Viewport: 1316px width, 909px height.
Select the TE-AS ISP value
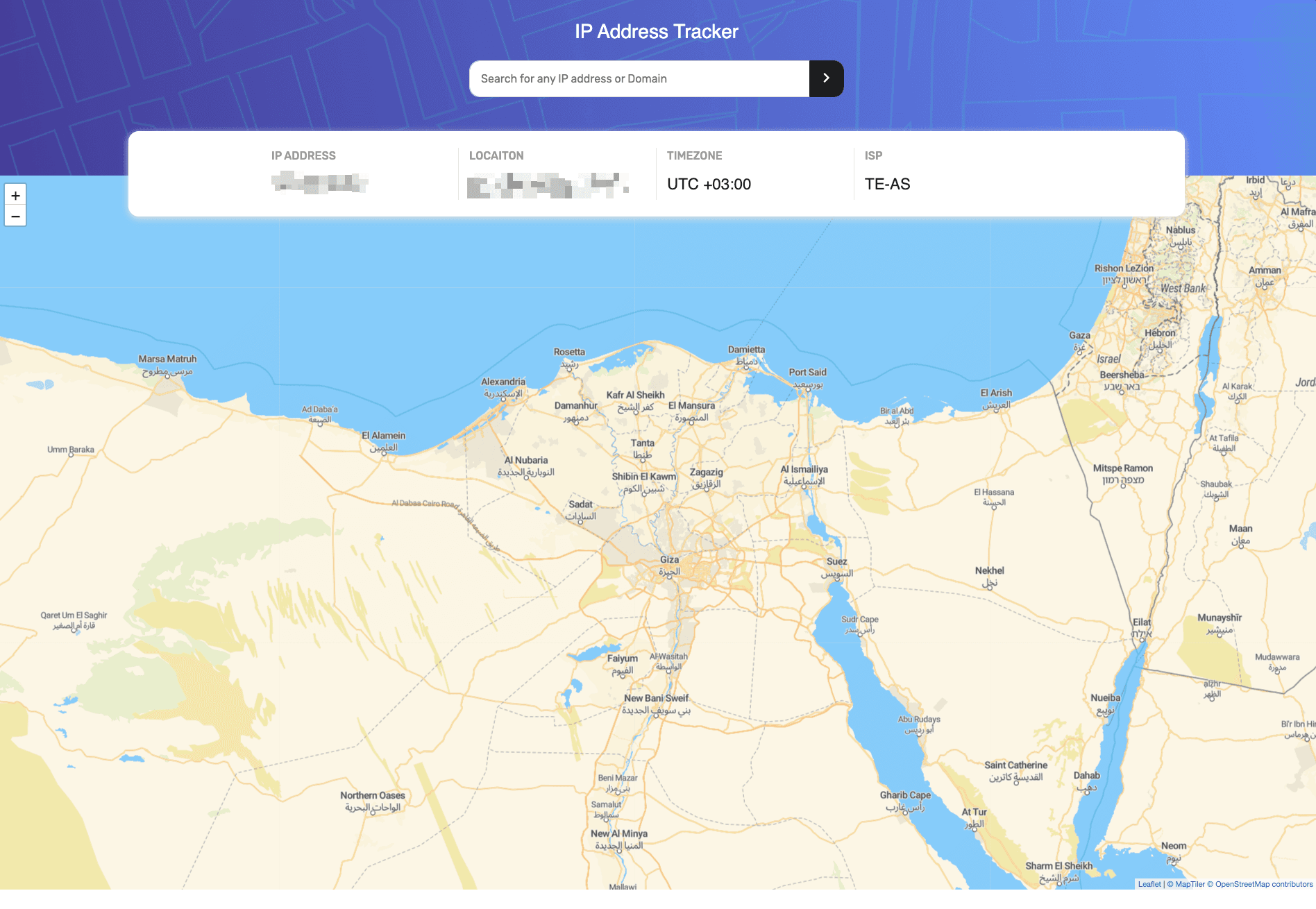pyautogui.click(x=886, y=184)
